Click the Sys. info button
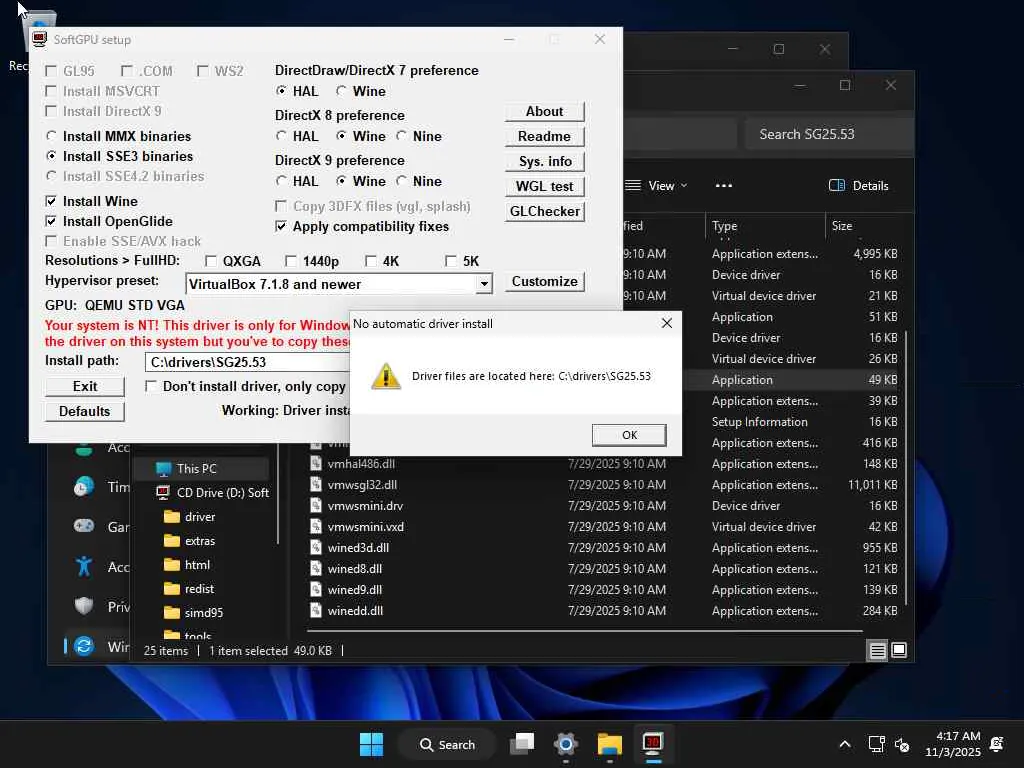Image resolution: width=1024 pixels, height=768 pixels. coord(544,161)
